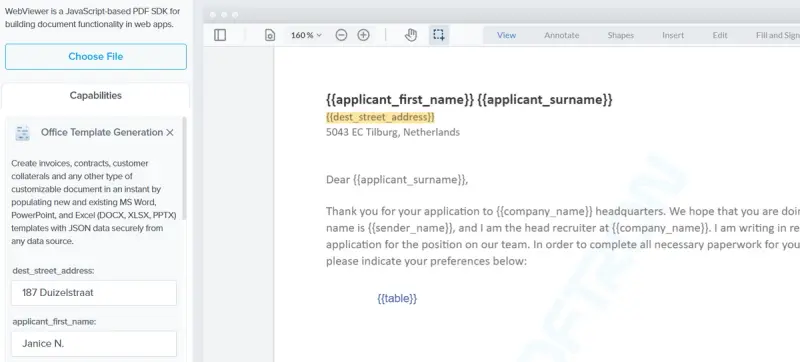The width and height of the screenshot is (800, 362).
Task: Open the view controls page icon
Action: 270,35
